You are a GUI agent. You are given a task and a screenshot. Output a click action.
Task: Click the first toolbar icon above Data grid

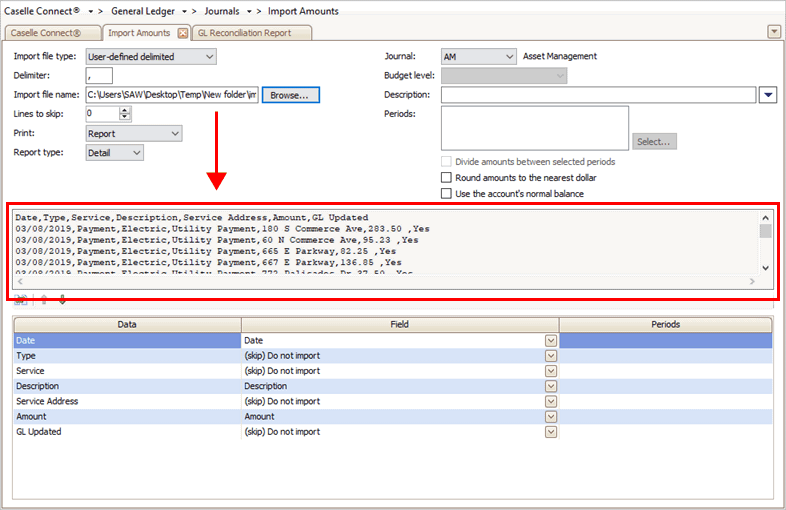[21, 300]
